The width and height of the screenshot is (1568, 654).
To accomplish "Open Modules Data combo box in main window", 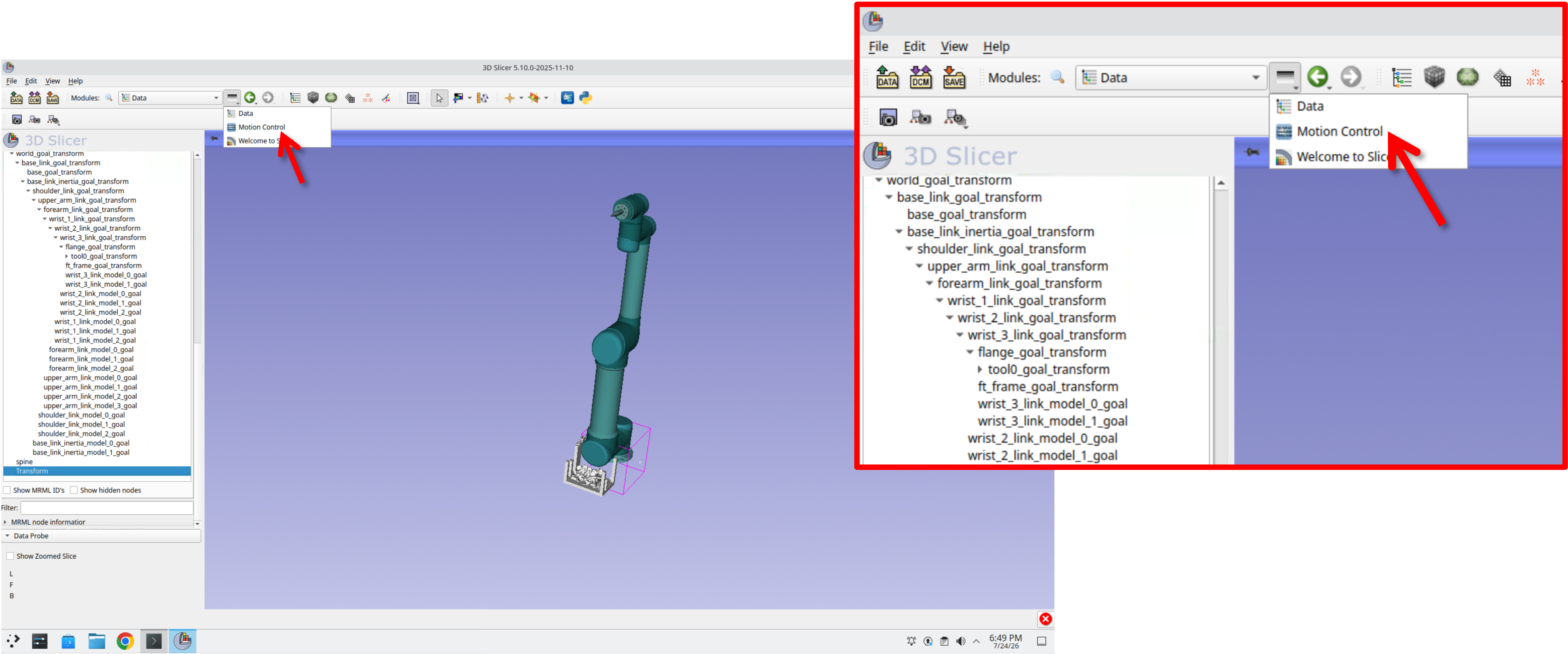I will 169,97.
